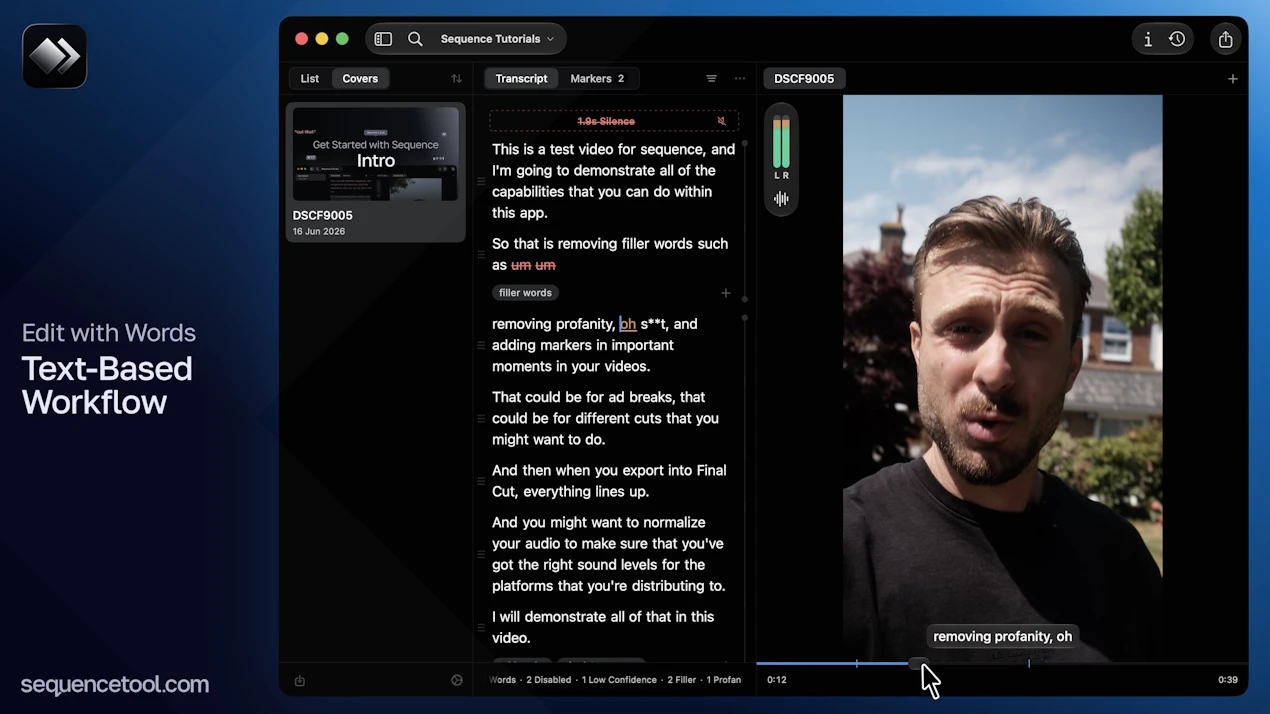Click the 'removing profanity, oh' scrub tooltip

click(x=1002, y=636)
